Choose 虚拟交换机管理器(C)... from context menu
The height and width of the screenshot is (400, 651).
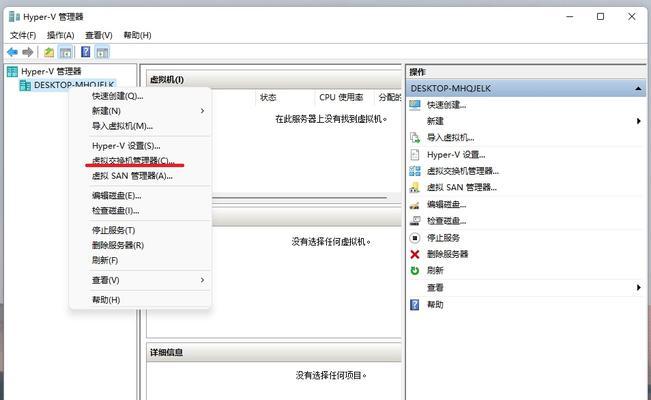[x=141, y=161]
